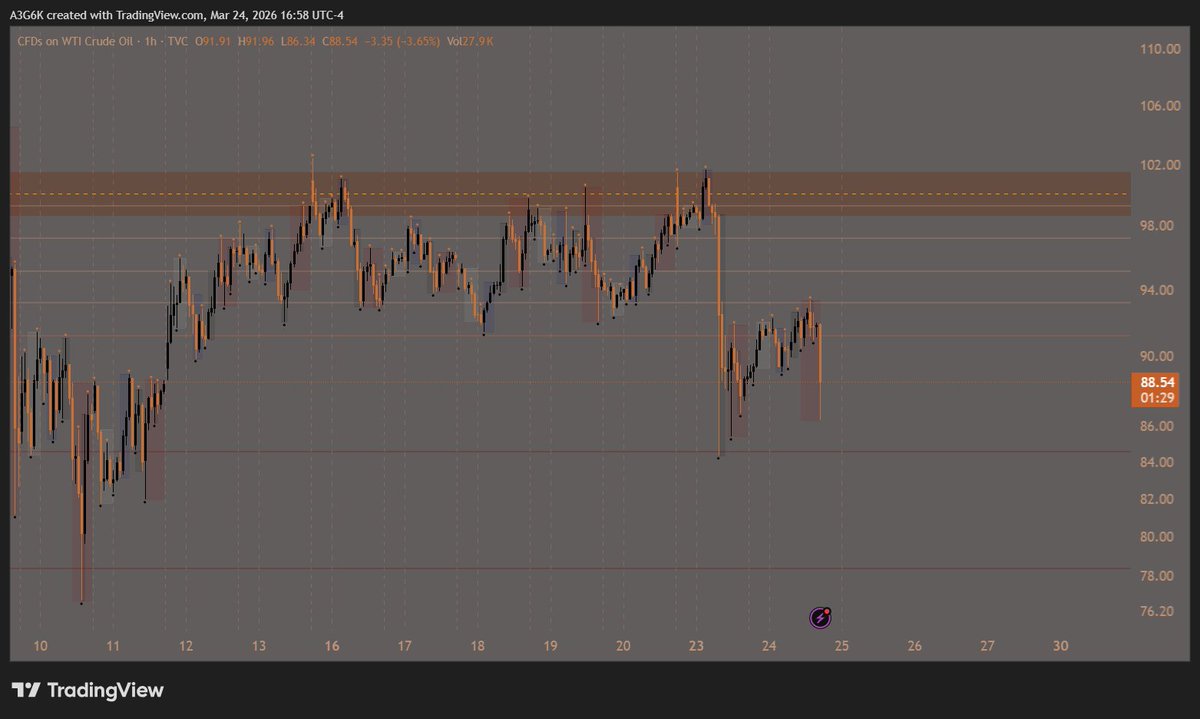Open the purple lightning event marker
The width and height of the screenshot is (1200, 719).
tap(820, 618)
